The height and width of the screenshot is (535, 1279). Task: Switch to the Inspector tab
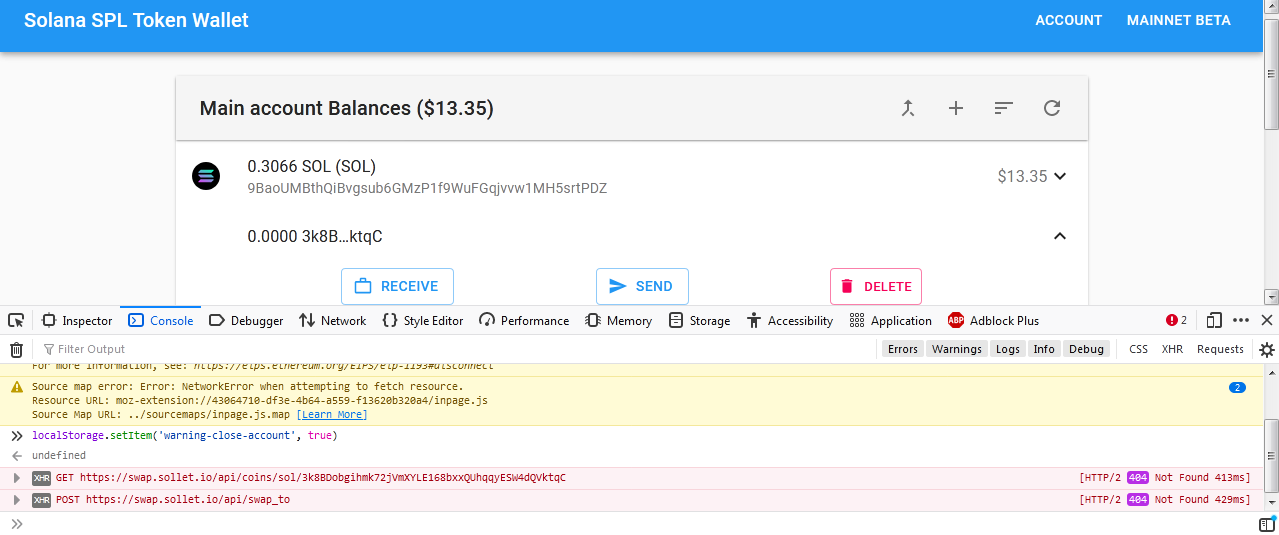pyautogui.click(x=77, y=321)
